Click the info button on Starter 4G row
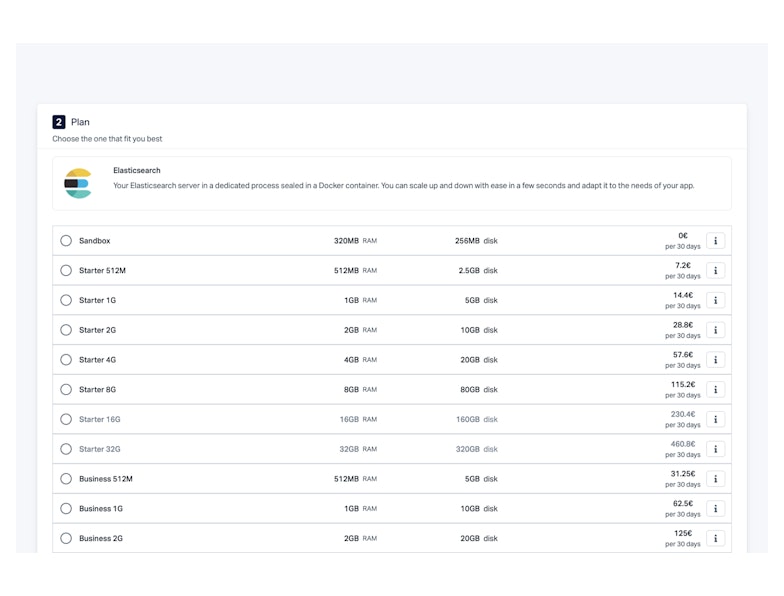Image resolution: width=784 pixels, height=596 pixels. 715,360
